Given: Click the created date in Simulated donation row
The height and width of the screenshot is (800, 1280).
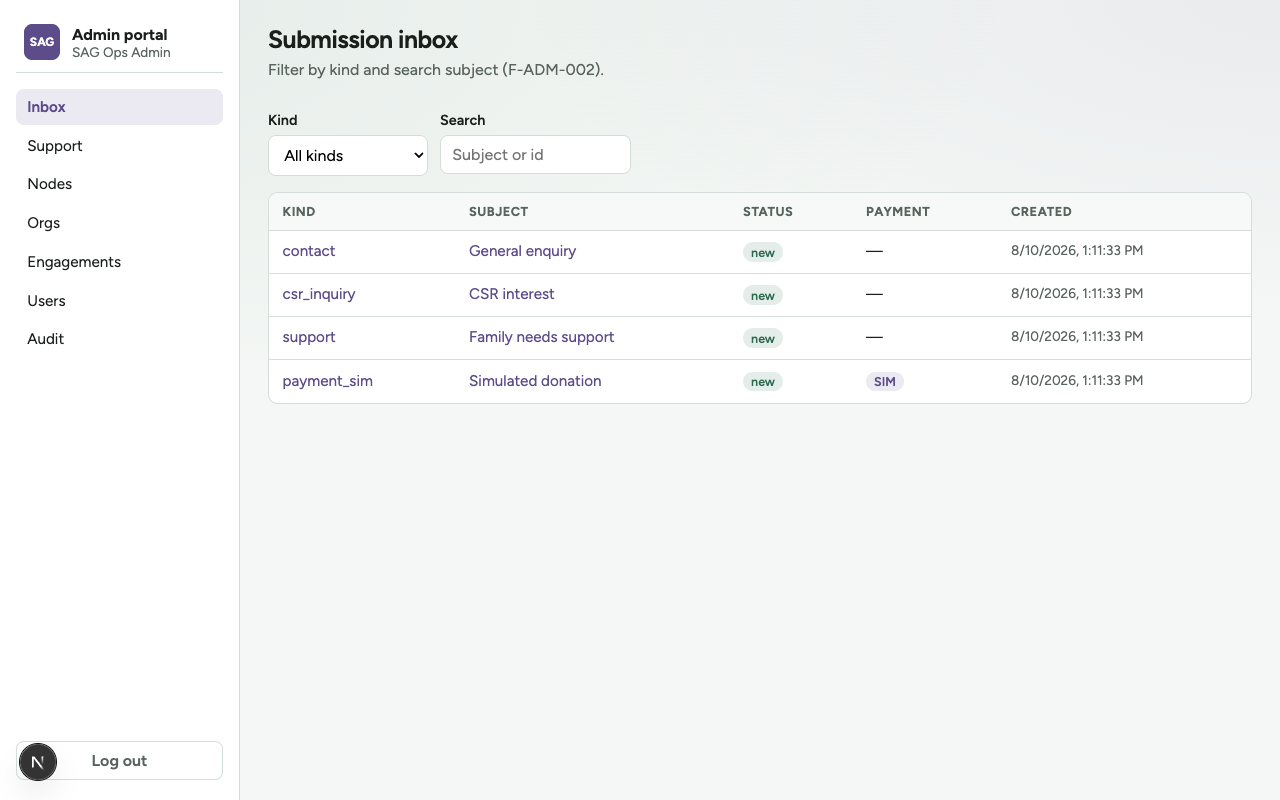Looking at the screenshot, I should point(1077,381).
